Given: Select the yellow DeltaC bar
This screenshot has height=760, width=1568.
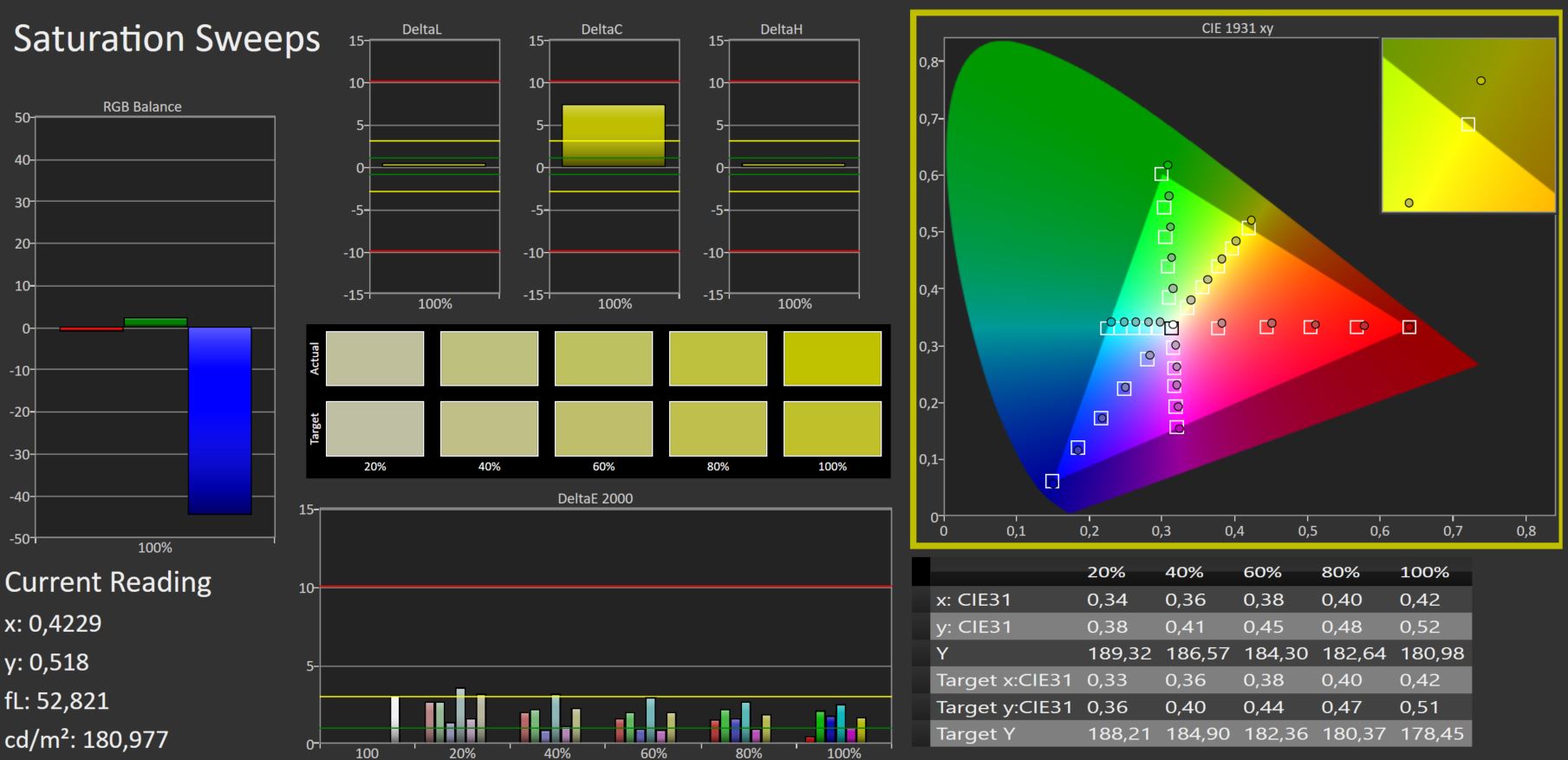Looking at the screenshot, I should coord(614,135).
